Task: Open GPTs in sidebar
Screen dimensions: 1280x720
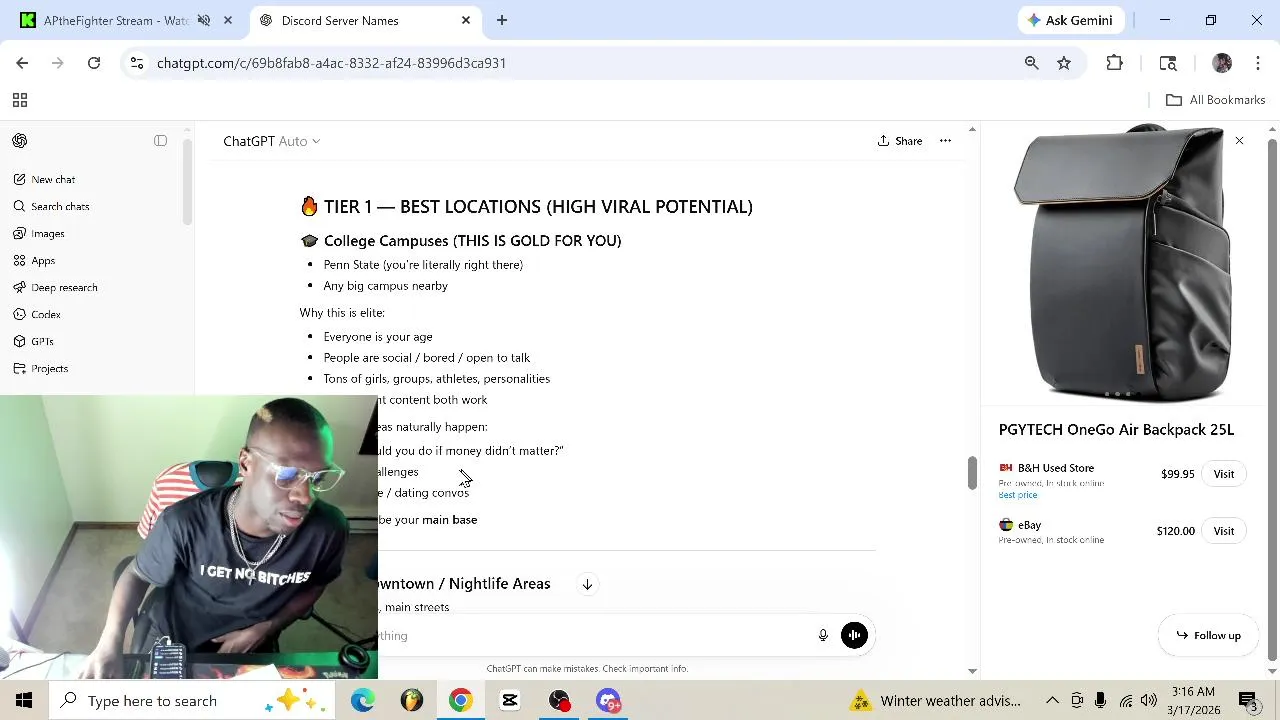Action: click(x=42, y=342)
